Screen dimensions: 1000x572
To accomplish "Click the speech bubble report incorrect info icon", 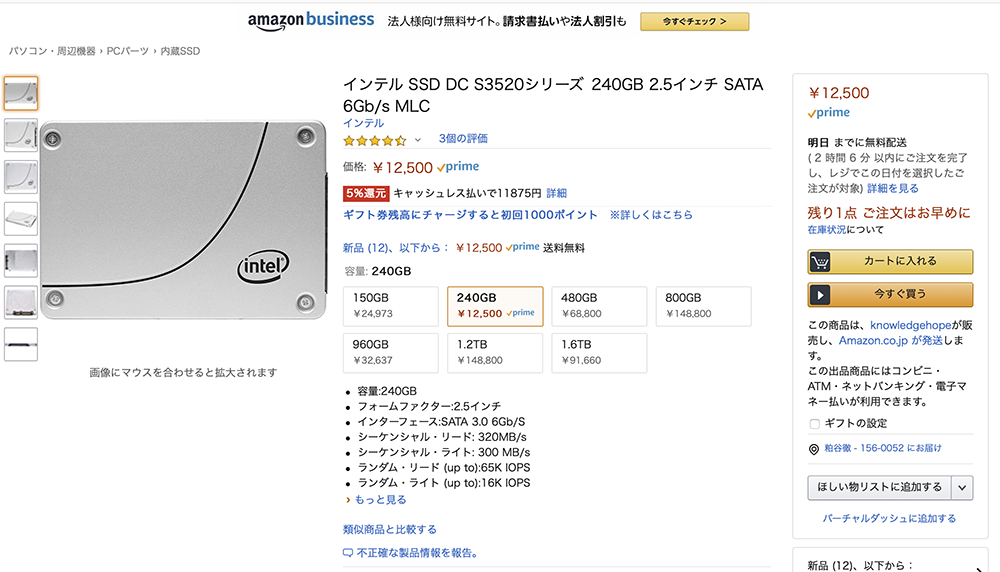I will point(347,552).
